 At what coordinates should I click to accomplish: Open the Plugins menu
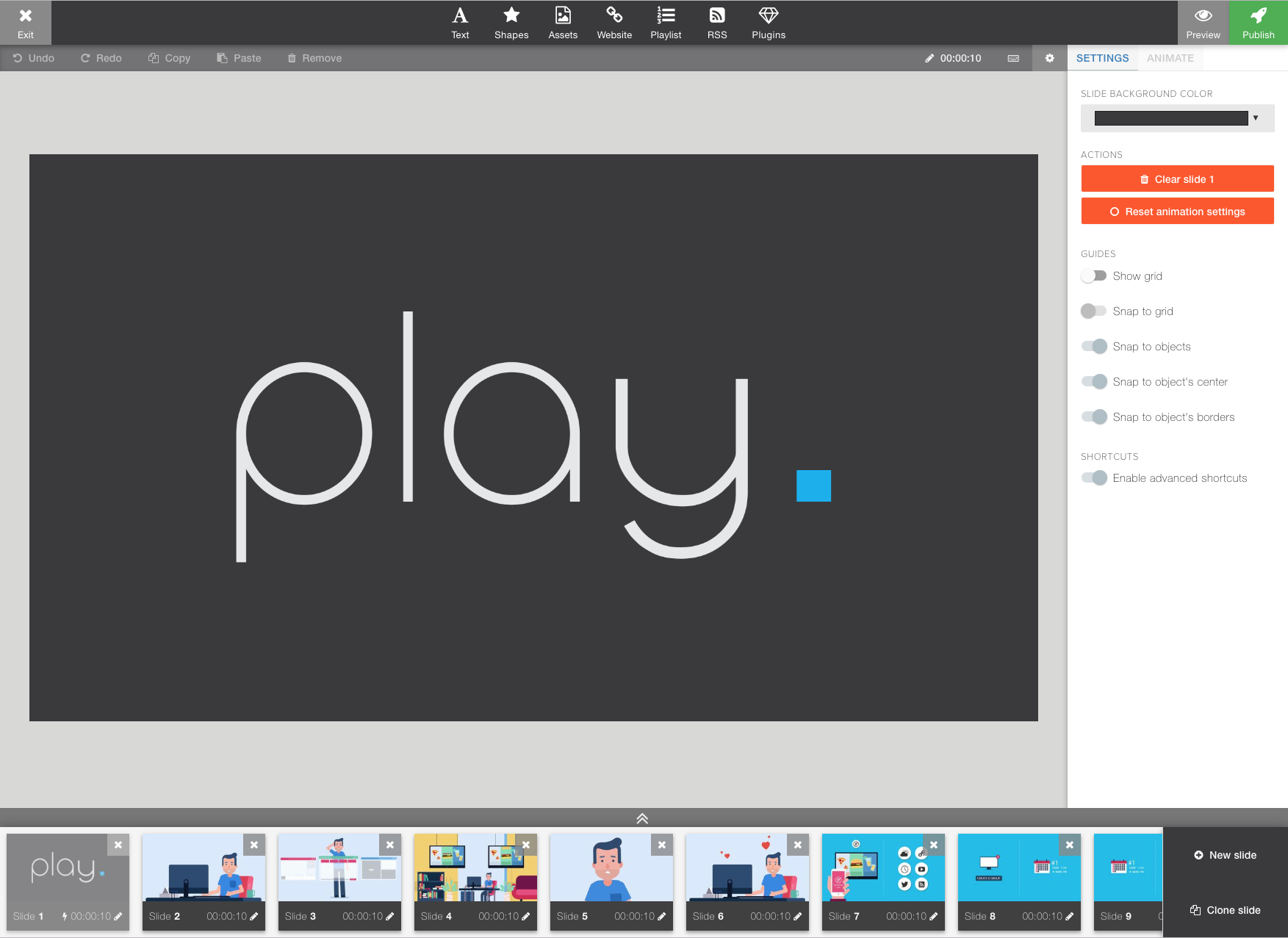[768, 22]
